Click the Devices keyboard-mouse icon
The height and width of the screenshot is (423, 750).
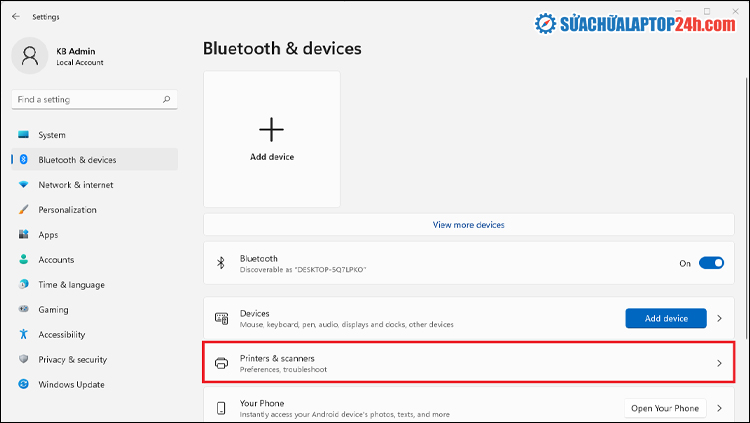(221, 318)
